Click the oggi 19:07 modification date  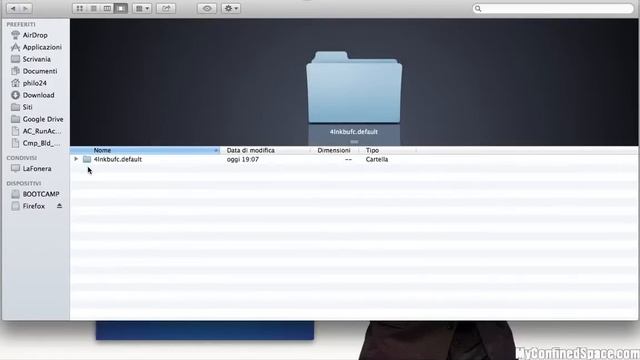(x=243, y=159)
